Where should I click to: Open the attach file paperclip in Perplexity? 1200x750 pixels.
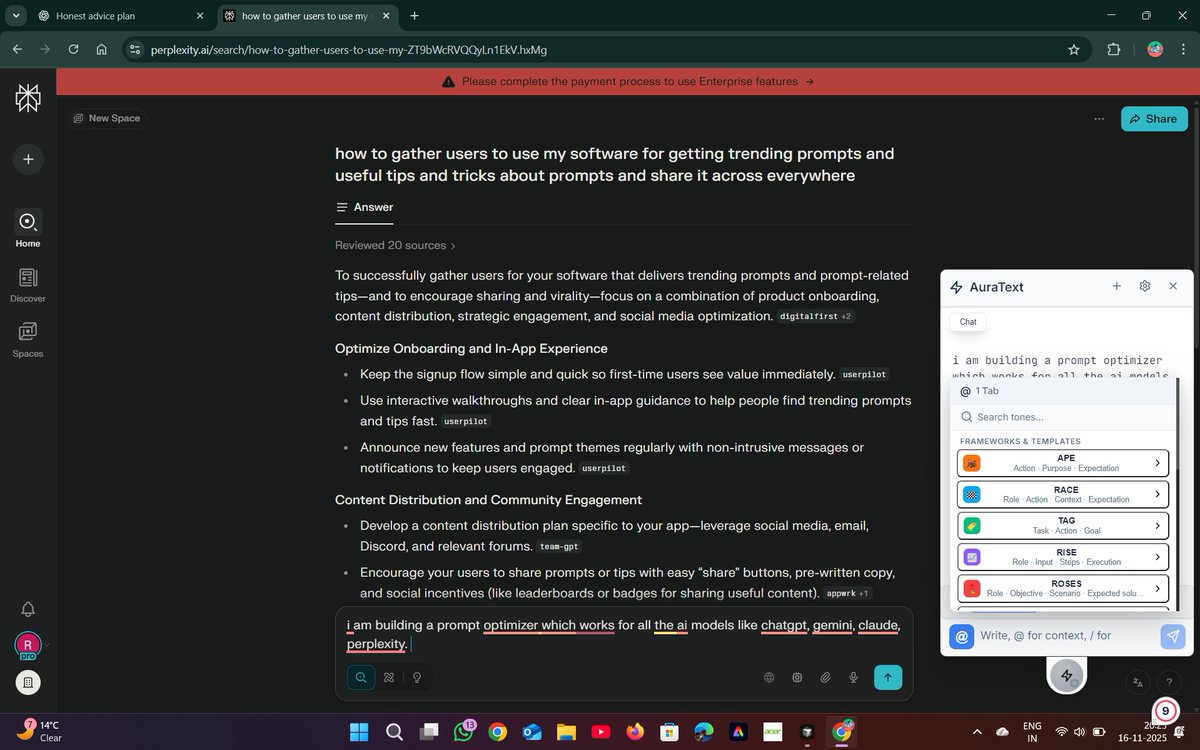coord(825,677)
